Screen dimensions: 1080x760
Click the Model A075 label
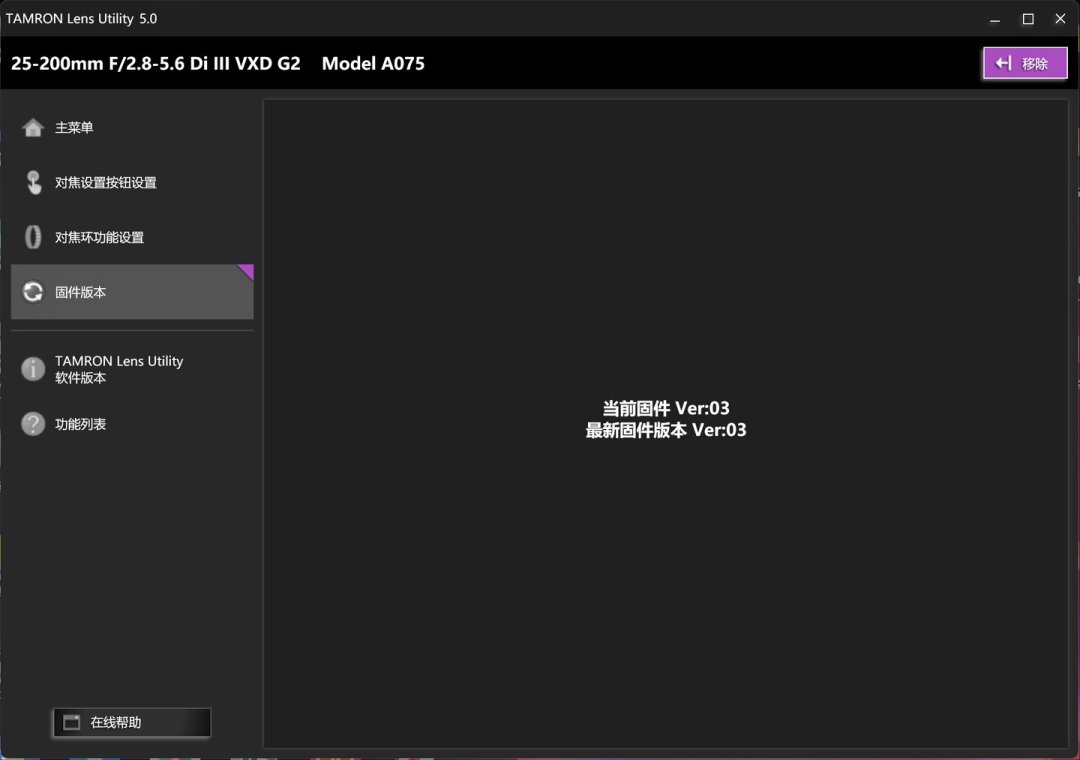[373, 63]
